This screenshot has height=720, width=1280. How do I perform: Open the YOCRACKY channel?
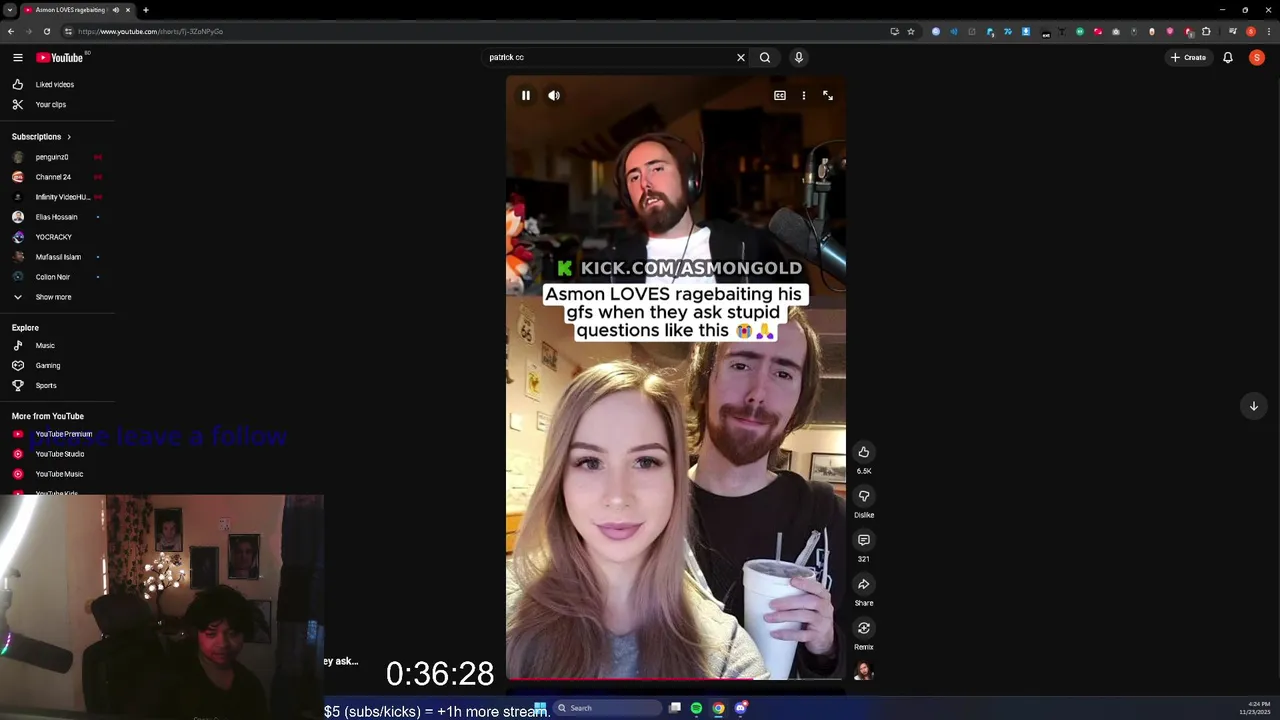[55, 237]
